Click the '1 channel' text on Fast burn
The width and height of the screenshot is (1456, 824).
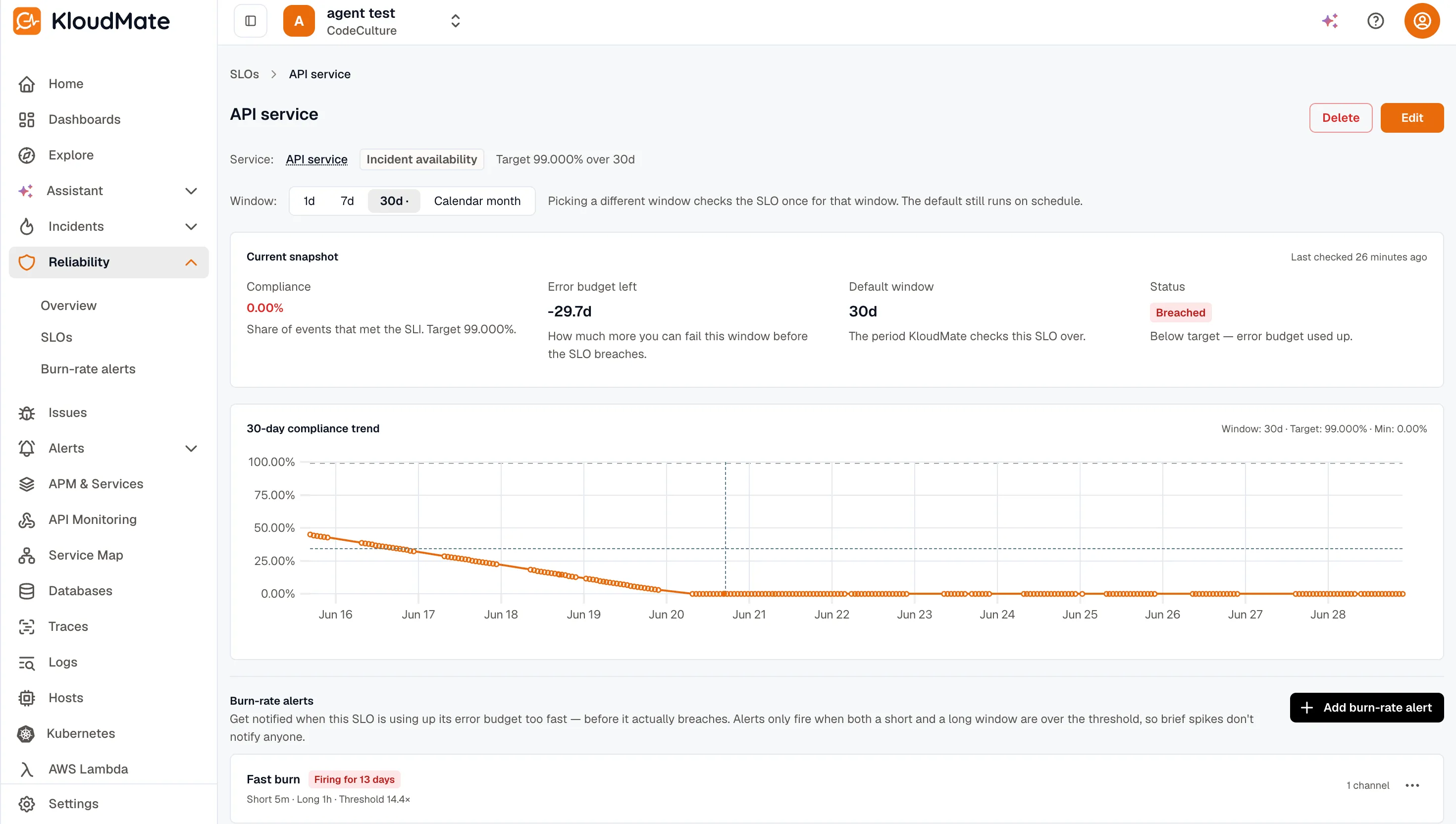pyautogui.click(x=1367, y=785)
